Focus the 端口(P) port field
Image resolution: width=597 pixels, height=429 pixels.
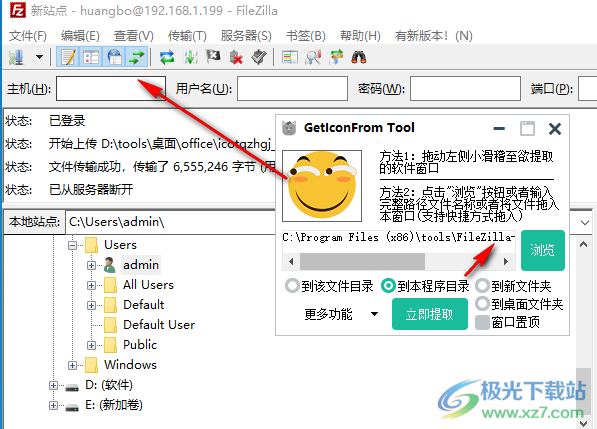(x=587, y=88)
